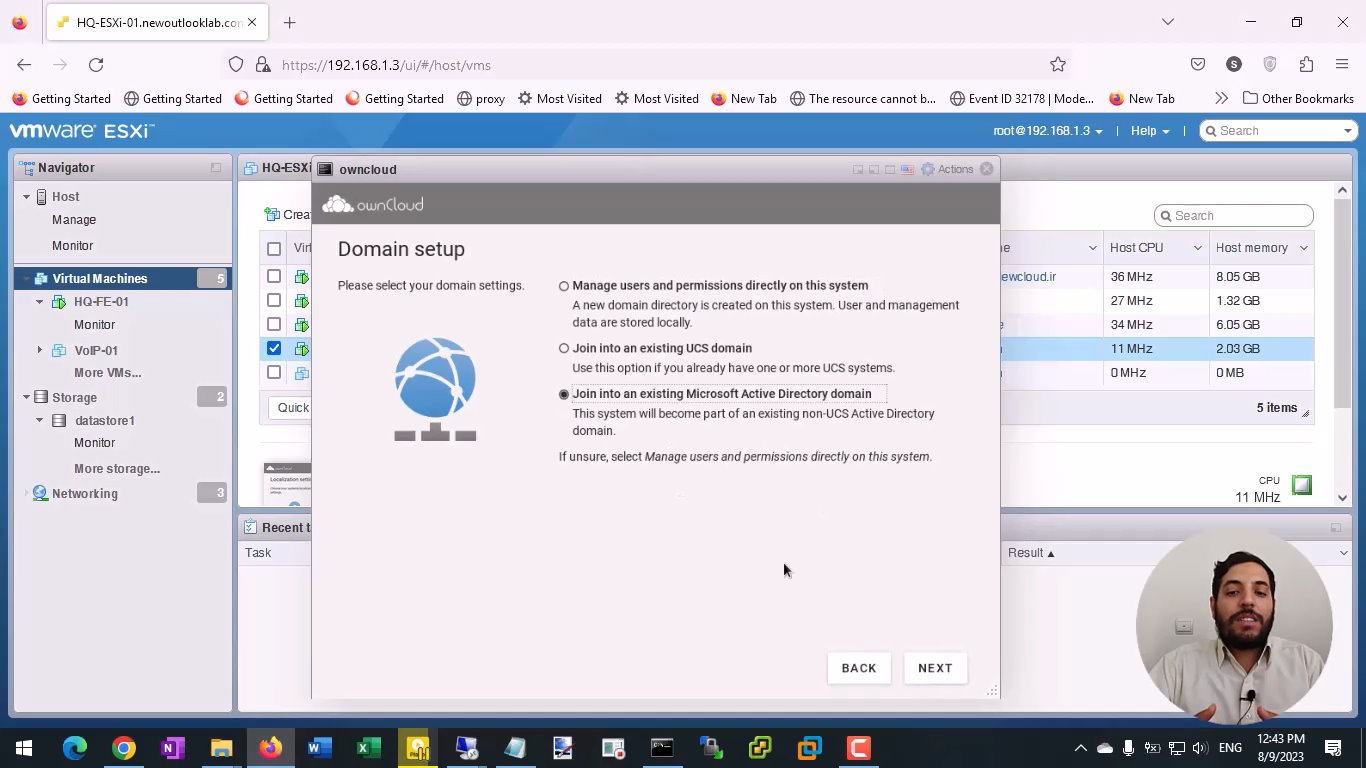Collapse the Host tree node

click(x=27, y=197)
